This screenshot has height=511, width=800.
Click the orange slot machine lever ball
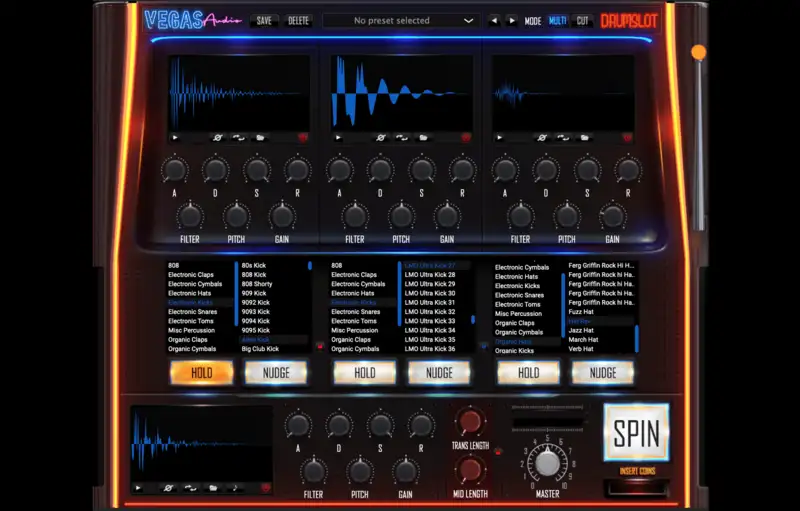[698, 52]
